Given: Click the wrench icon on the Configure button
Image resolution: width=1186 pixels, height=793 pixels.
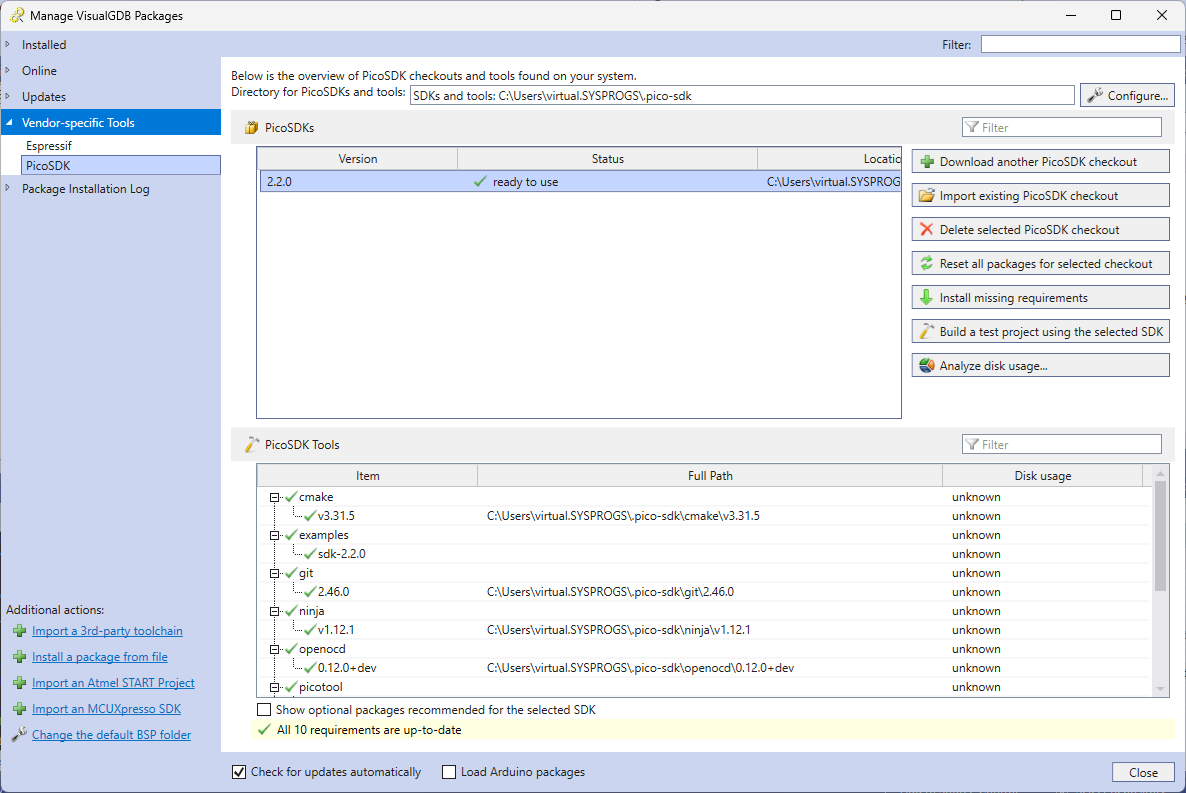Looking at the screenshot, I should click(x=1095, y=95).
